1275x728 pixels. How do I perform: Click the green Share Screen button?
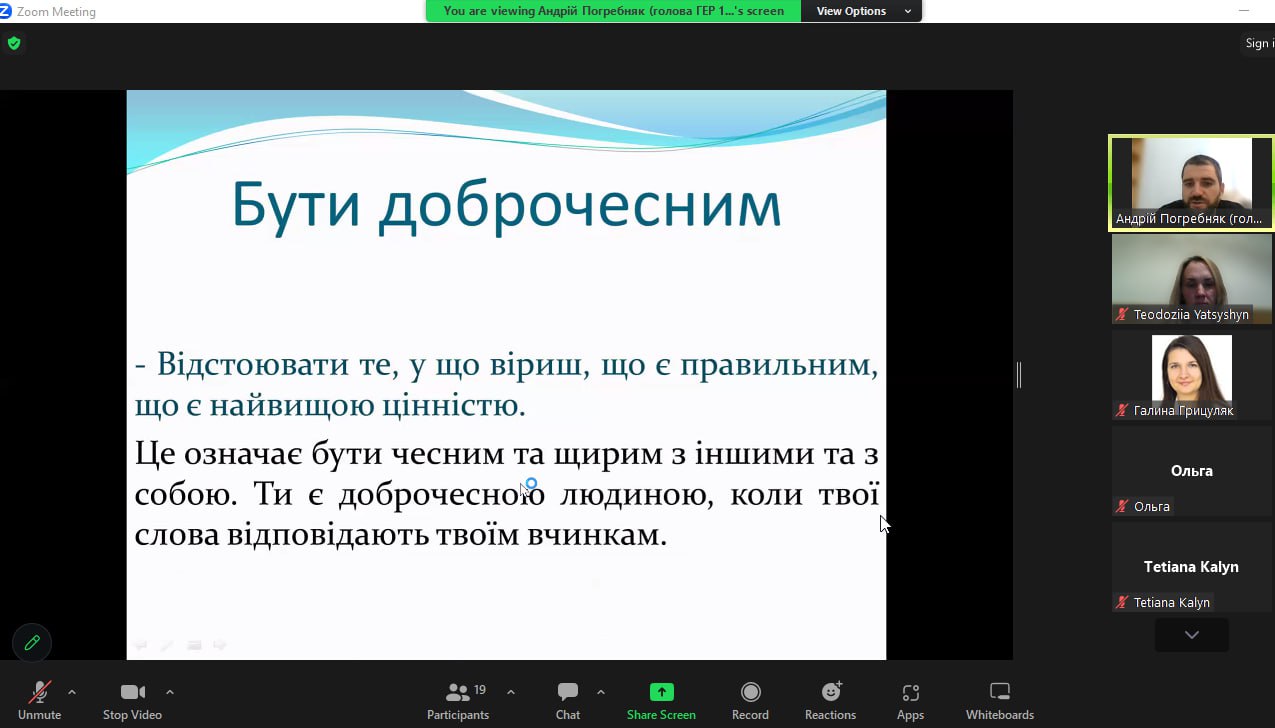(661, 700)
